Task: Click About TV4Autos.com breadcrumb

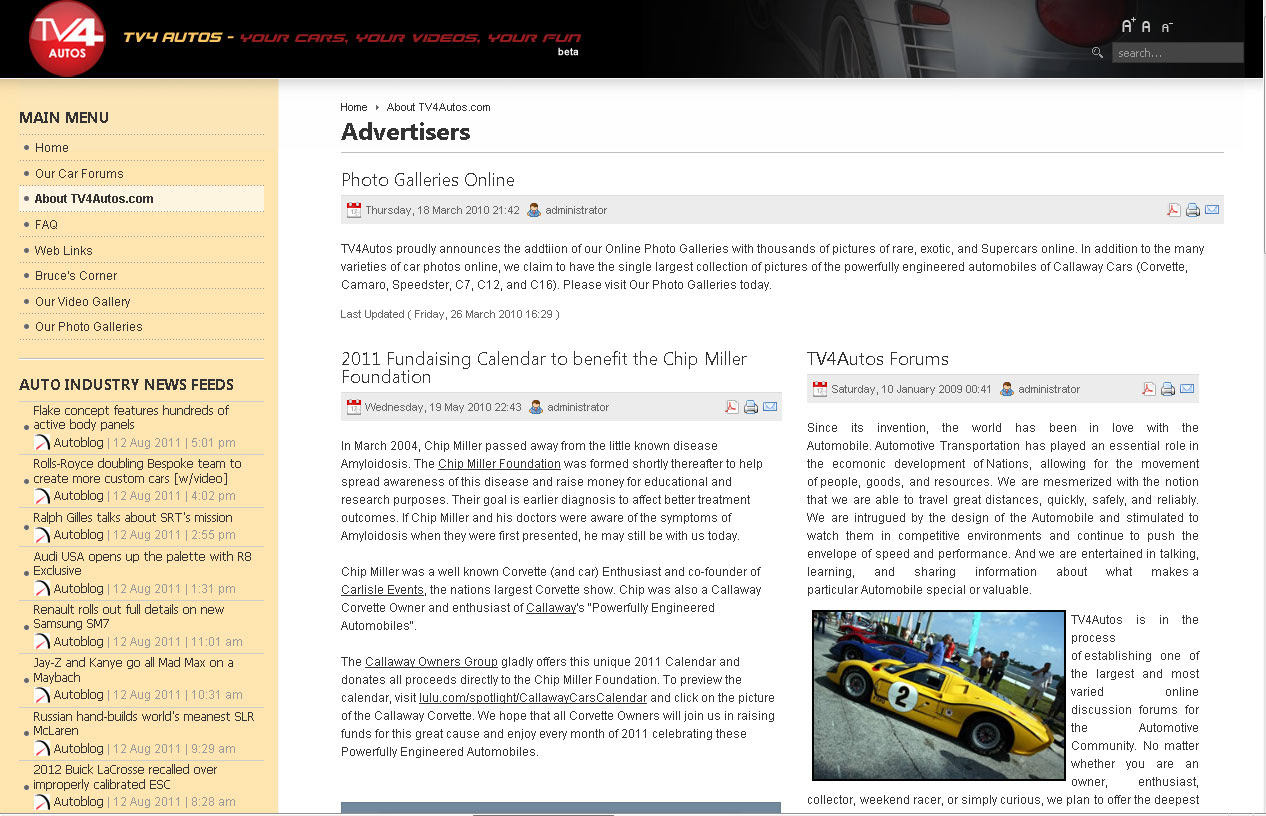Action: click(438, 107)
